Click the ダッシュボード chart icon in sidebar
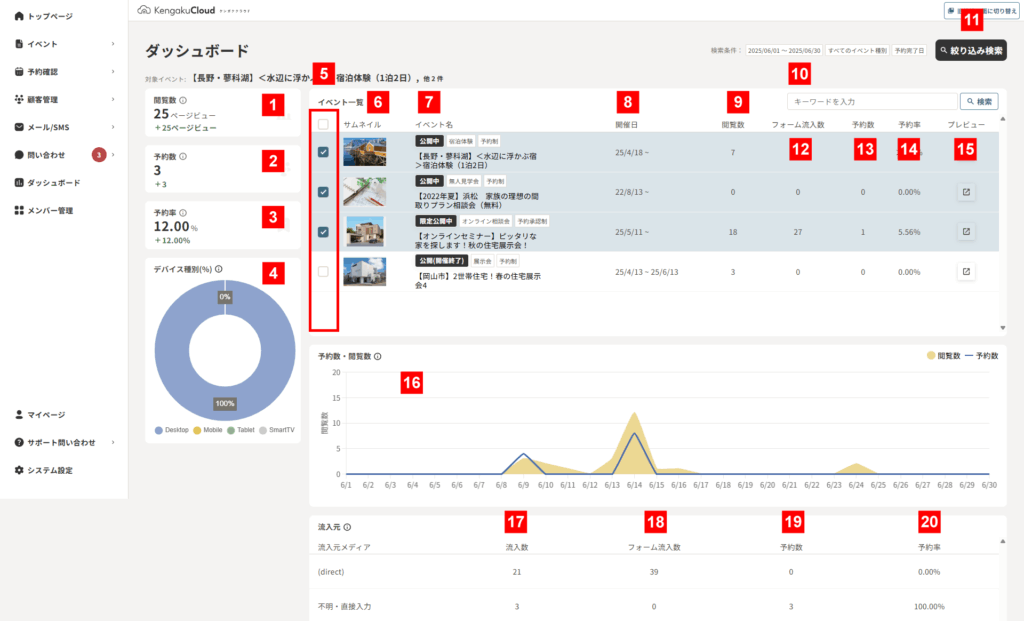1024x621 pixels. (x=19, y=183)
